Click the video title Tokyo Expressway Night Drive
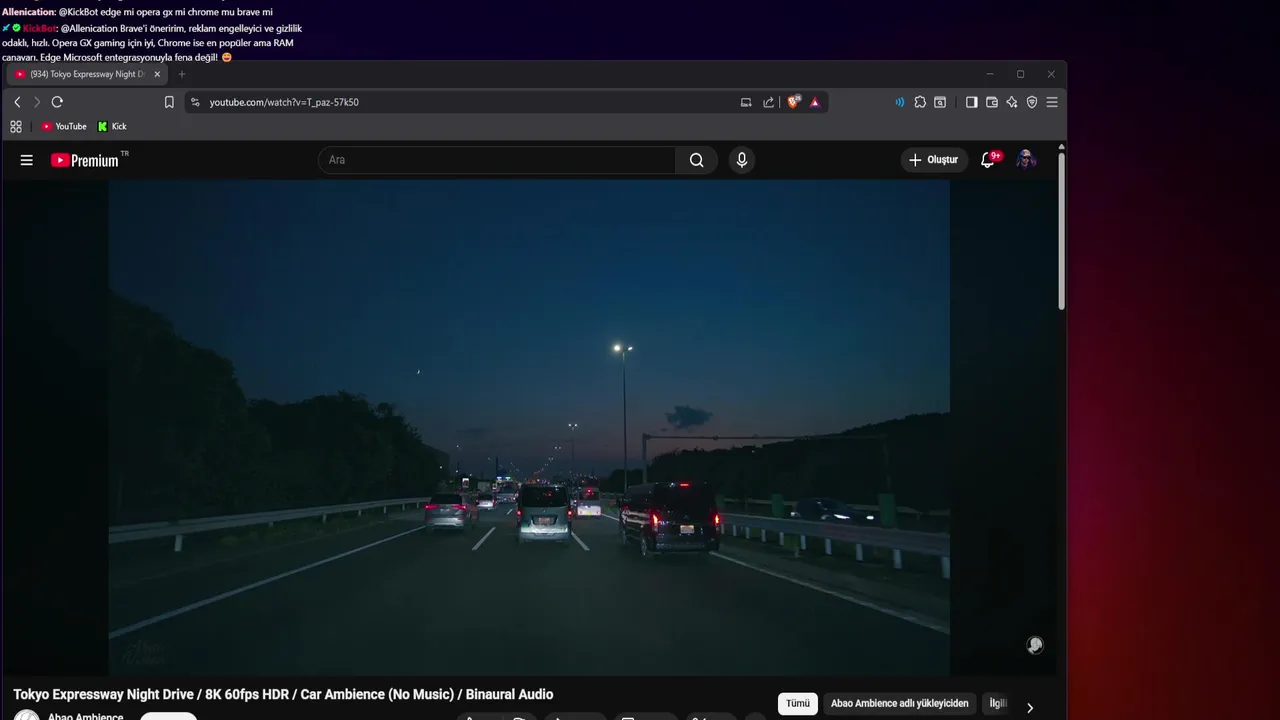Viewport: 1280px width, 720px height. pos(283,694)
